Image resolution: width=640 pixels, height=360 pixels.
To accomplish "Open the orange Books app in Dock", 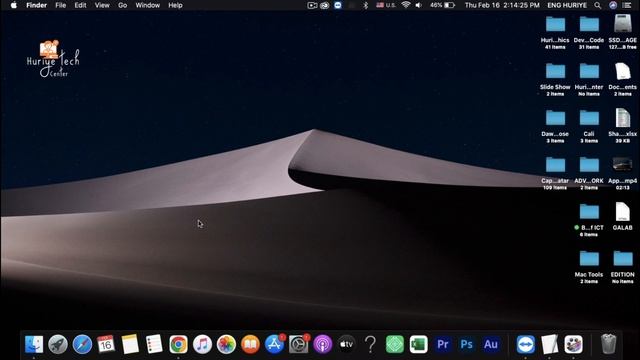I will pos(250,344).
